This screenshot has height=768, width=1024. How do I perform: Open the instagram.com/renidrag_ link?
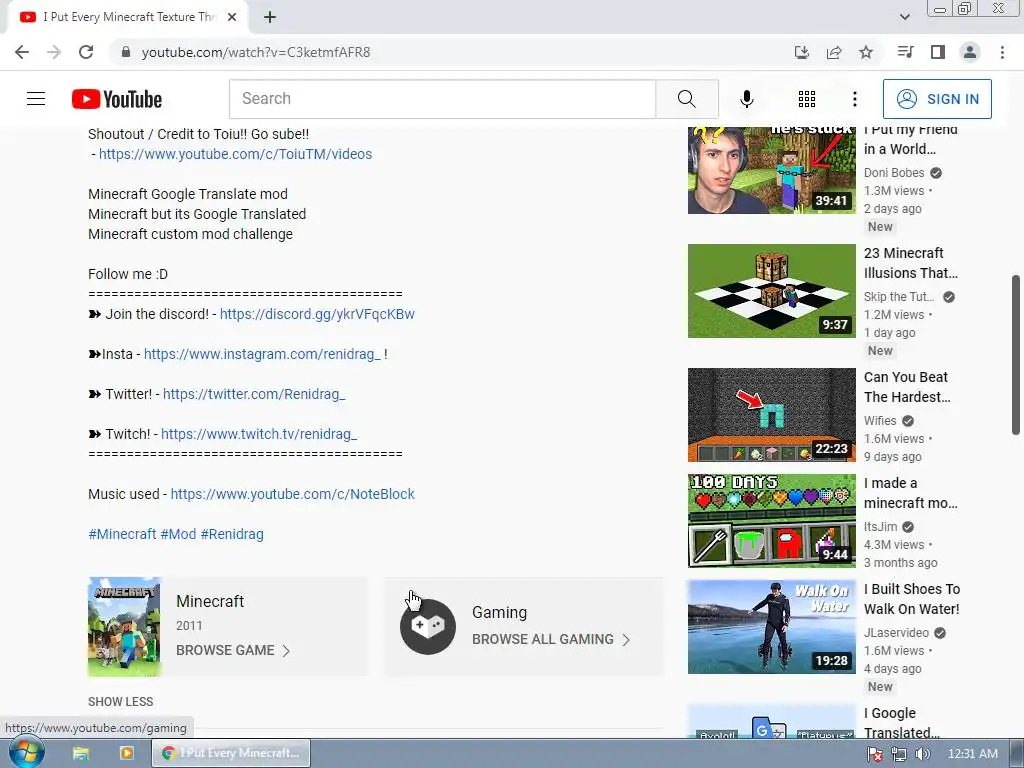tap(262, 354)
